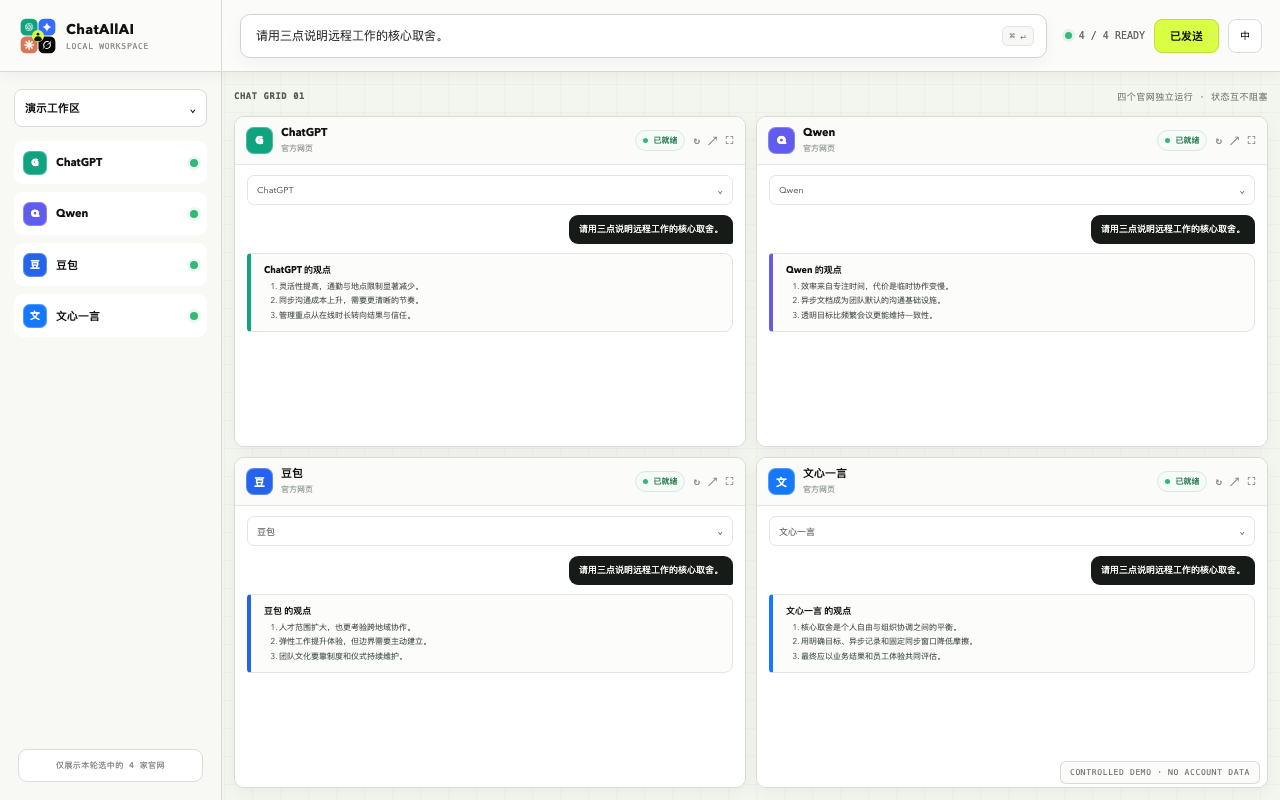Toggle 豆包 in the sidebar list

point(110,265)
